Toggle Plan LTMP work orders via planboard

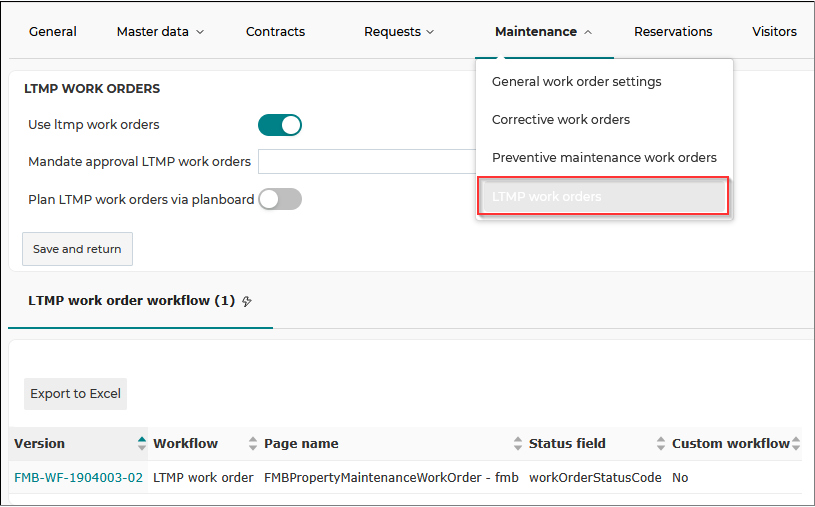(x=280, y=199)
